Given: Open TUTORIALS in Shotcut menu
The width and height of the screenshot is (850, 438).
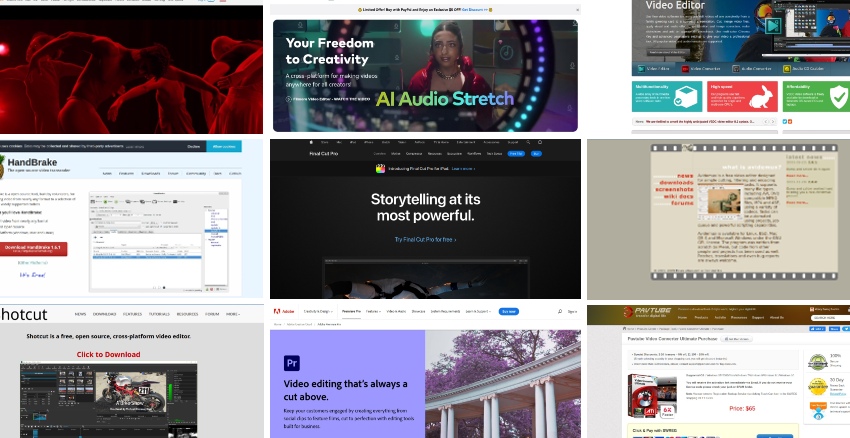Looking at the screenshot, I should coord(159,314).
